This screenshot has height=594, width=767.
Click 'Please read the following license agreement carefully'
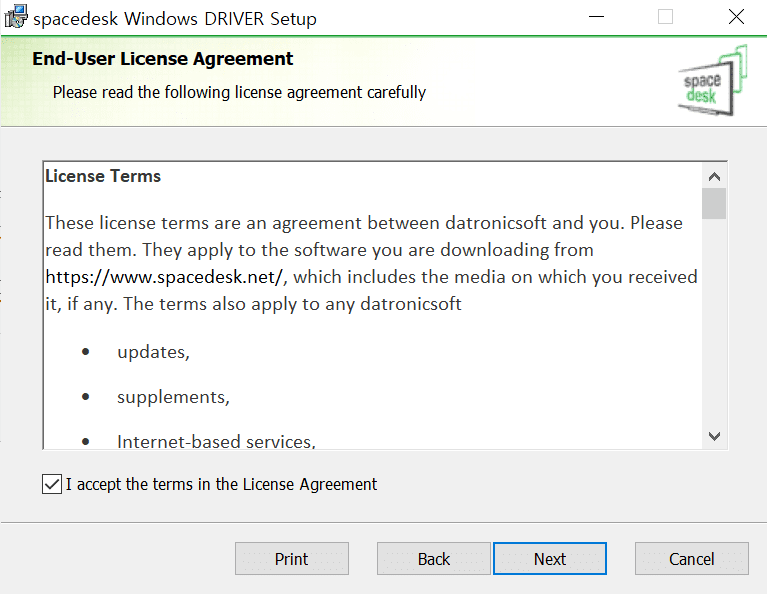pyautogui.click(x=239, y=92)
